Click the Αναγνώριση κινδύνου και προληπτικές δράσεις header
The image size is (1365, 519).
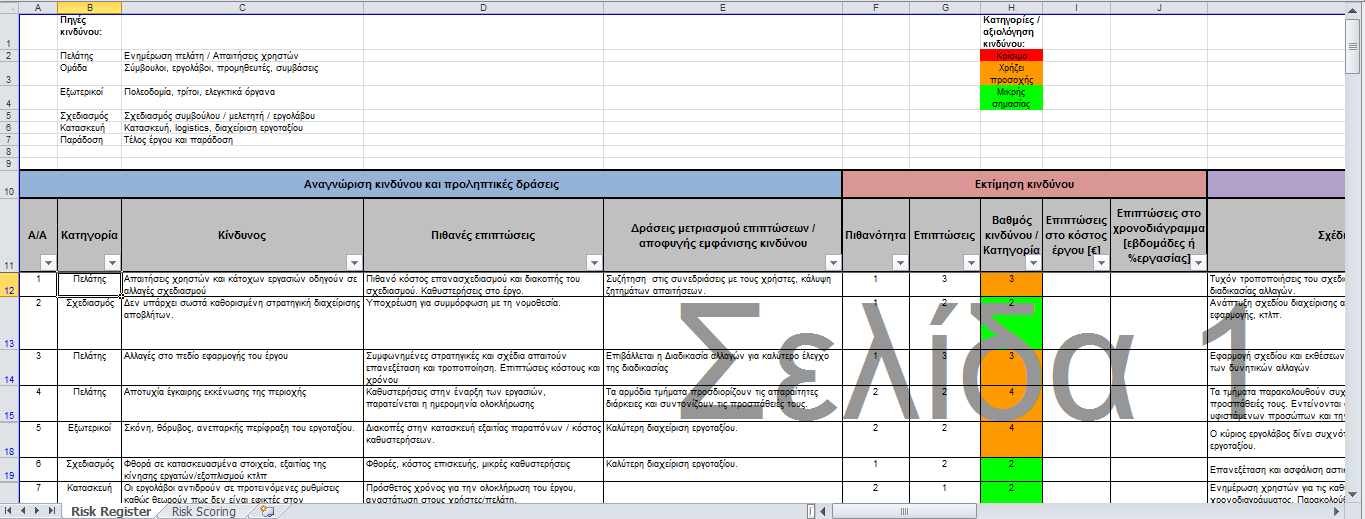pyautogui.click(x=431, y=185)
